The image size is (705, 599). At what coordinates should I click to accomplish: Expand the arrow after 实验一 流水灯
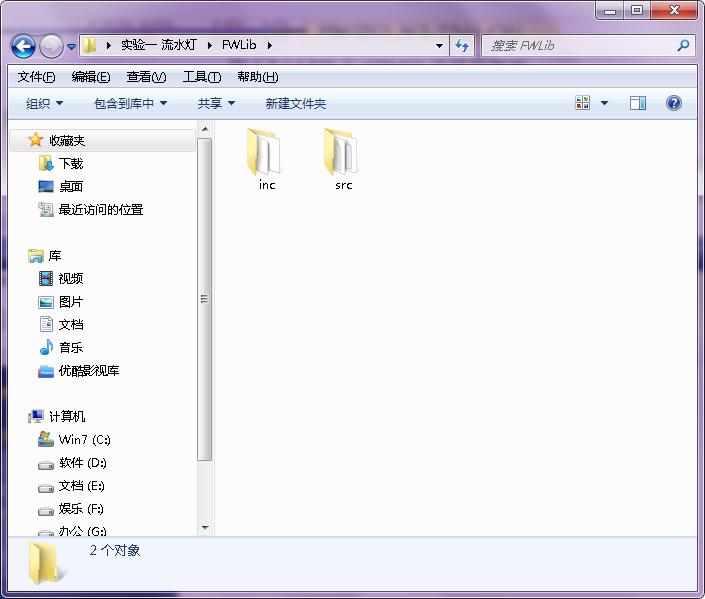pyautogui.click(x=210, y=45)
